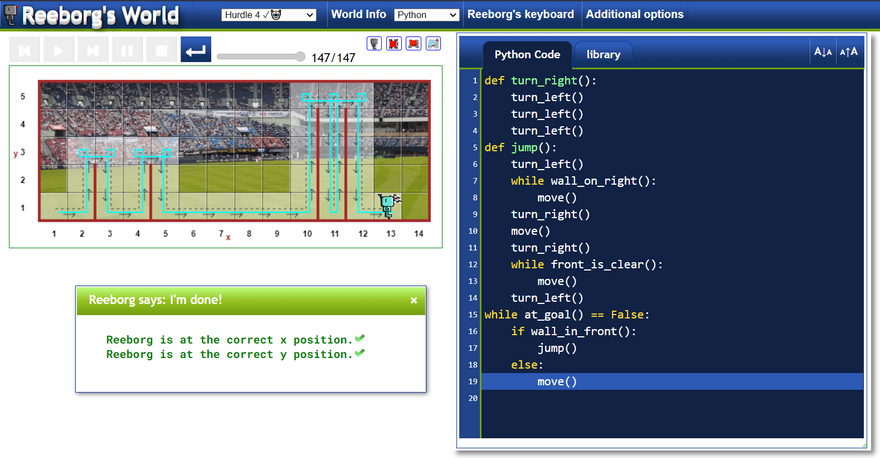Increase editor font size with A↑A icon
This screenshot has width=880, height=458.
pyautogui.click(x=849, y=52)
